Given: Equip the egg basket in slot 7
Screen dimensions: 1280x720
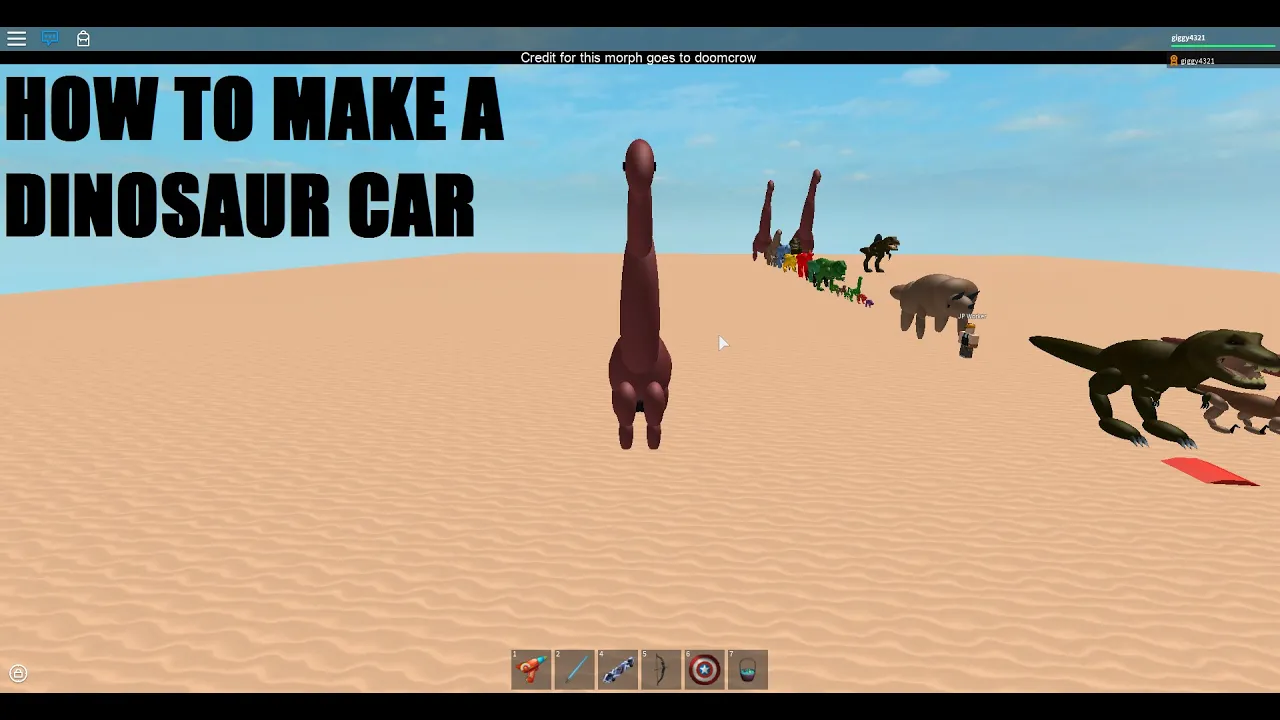Looking at the screenshot, I should click(x=747, y=669).
